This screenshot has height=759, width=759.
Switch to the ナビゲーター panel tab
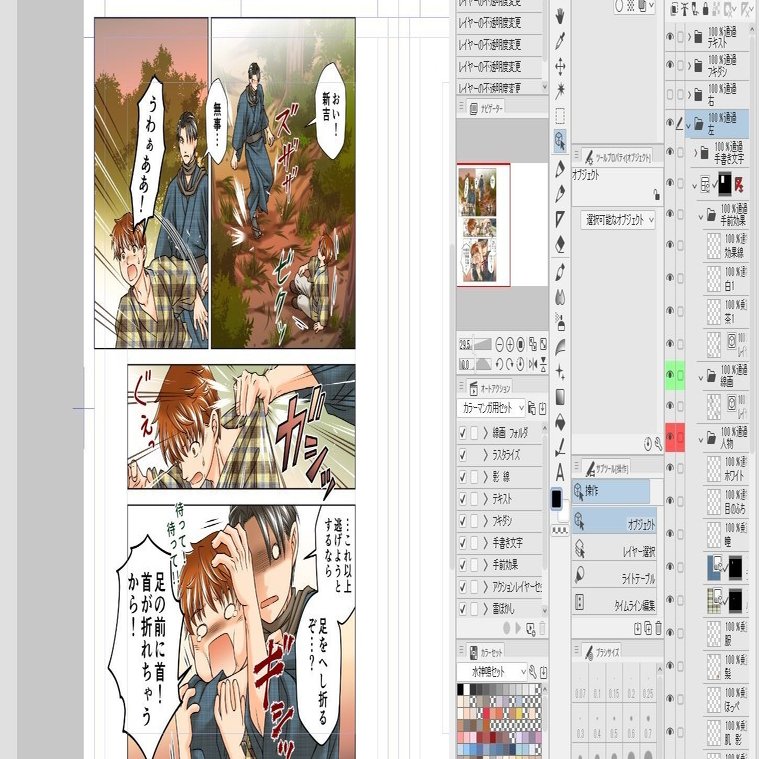486,109
